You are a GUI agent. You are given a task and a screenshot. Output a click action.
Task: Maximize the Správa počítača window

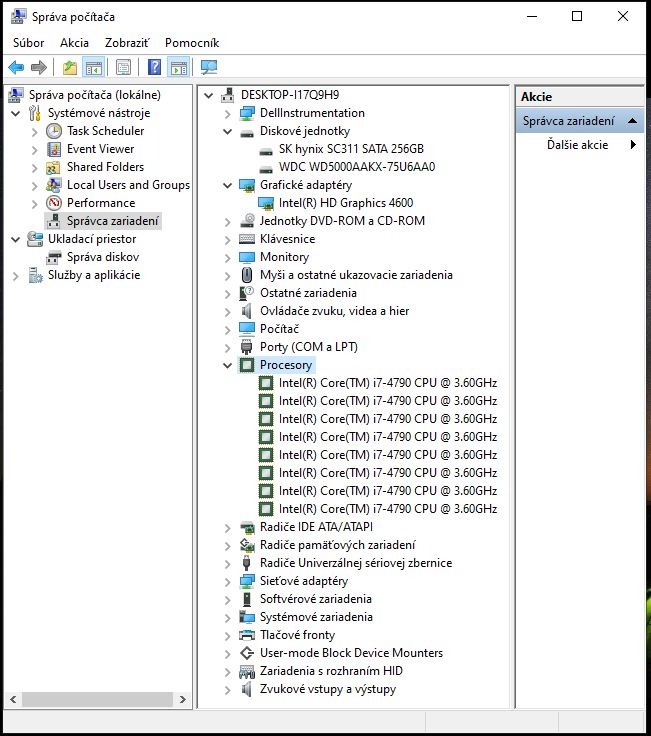pyautogui.click(x=577, y=16)
